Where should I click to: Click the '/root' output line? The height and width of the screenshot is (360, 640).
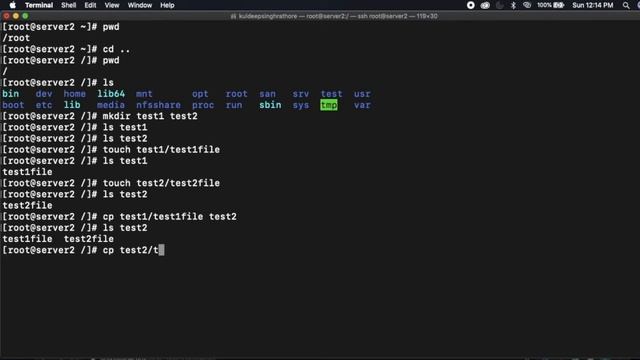(16, 38)
